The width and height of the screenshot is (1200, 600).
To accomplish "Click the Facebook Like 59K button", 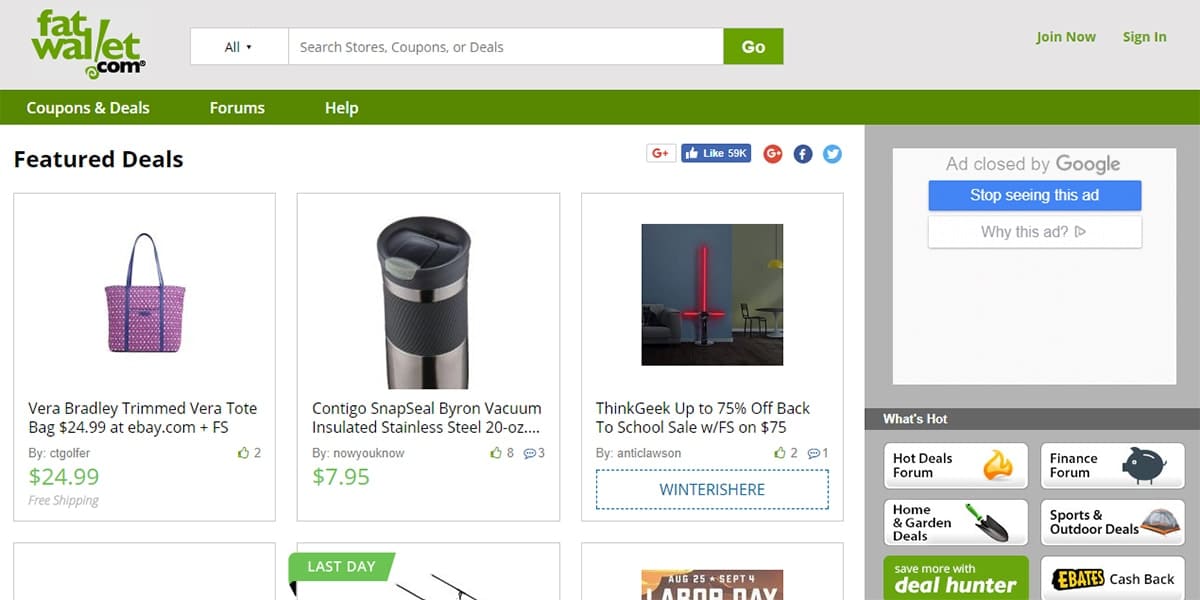I will click(715, 153).
